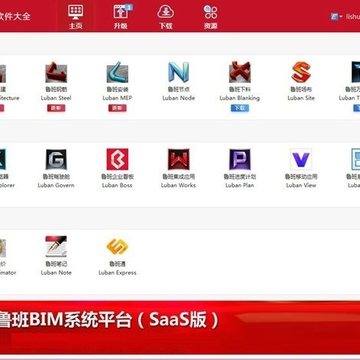This screenshot has height=360, width=360.
Task: Launch the Luban Boss red icon
Action: pos(117,159)
